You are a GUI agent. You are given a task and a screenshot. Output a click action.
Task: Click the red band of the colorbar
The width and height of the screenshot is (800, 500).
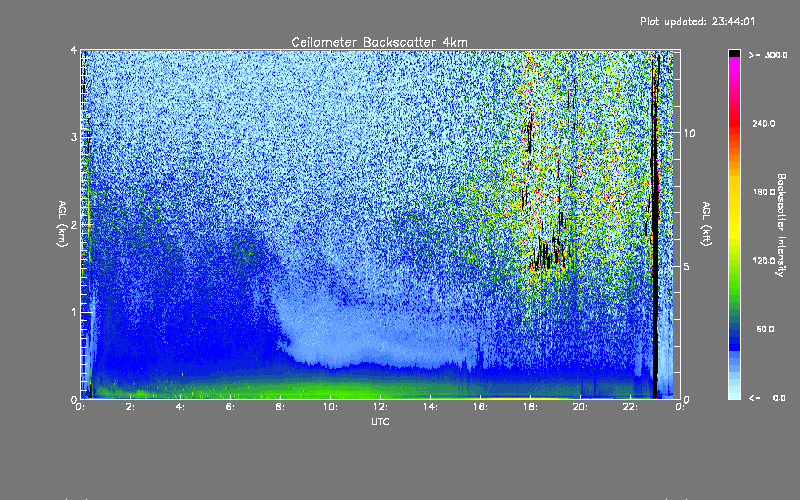coord(734,122)
